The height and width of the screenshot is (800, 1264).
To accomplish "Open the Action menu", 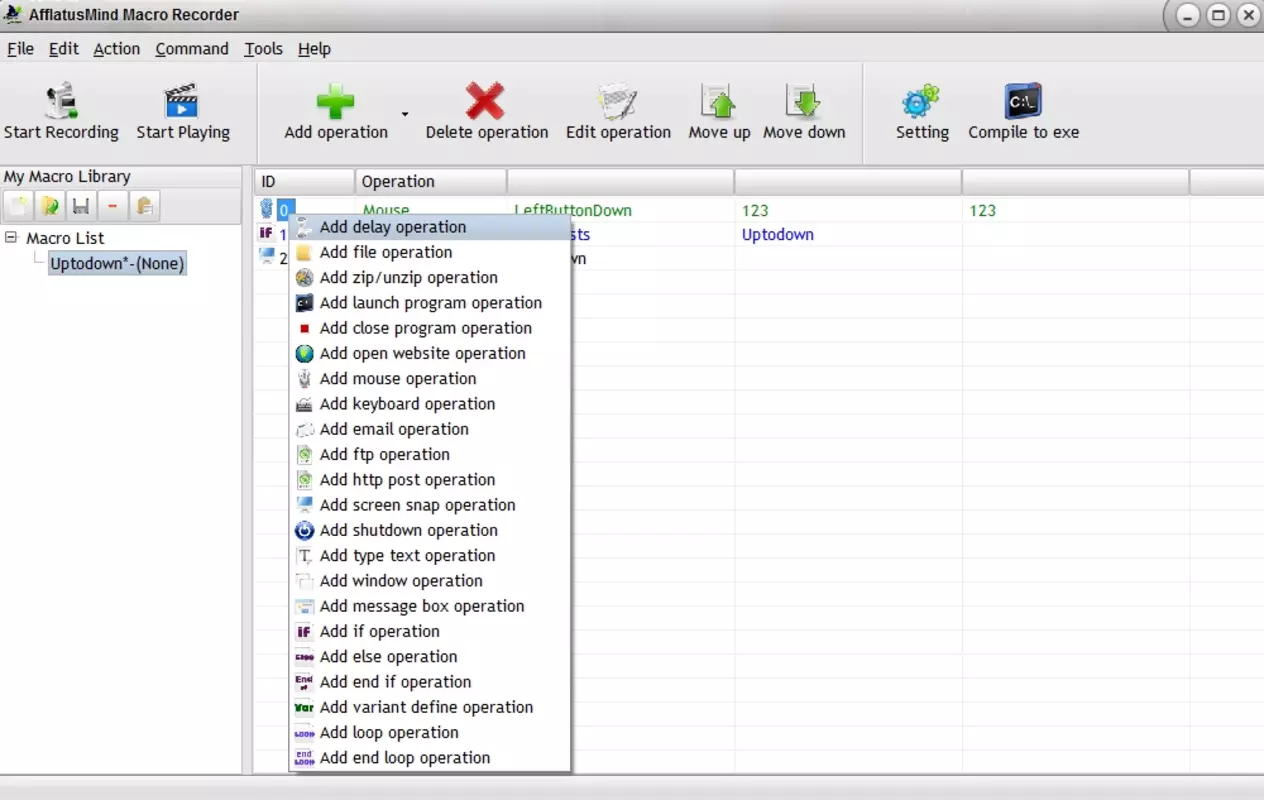I will click(x=116, y=48).
